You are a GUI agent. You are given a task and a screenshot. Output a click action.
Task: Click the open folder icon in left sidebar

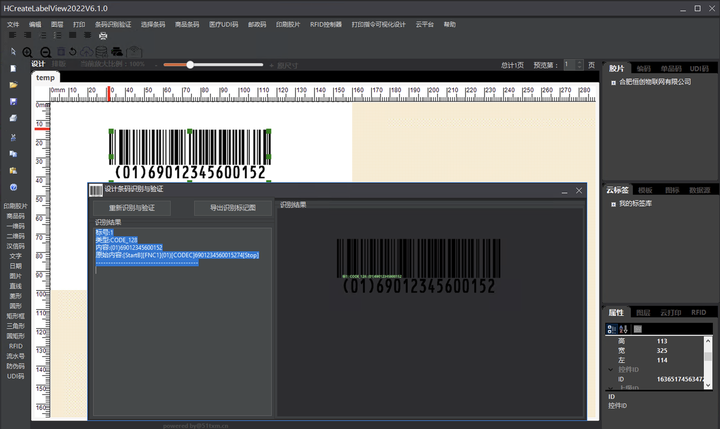coord(13,85)
